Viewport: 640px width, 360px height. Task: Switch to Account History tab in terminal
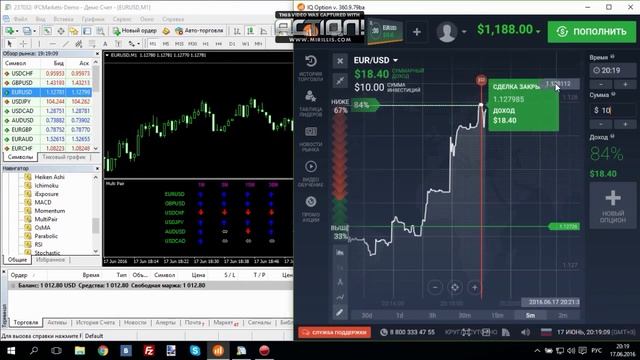(96, 322)
